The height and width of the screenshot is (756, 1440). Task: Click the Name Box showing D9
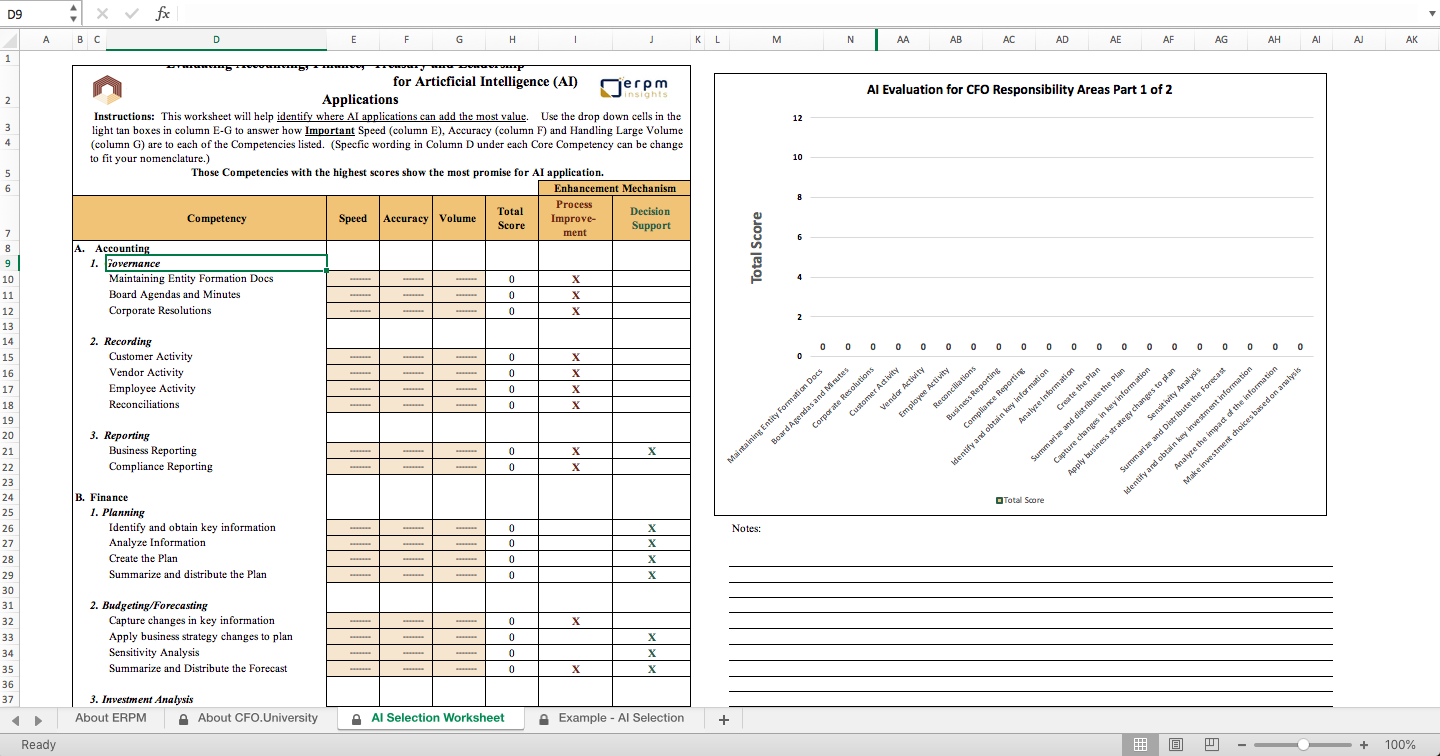pyautogui.click(x=33, y=14)
